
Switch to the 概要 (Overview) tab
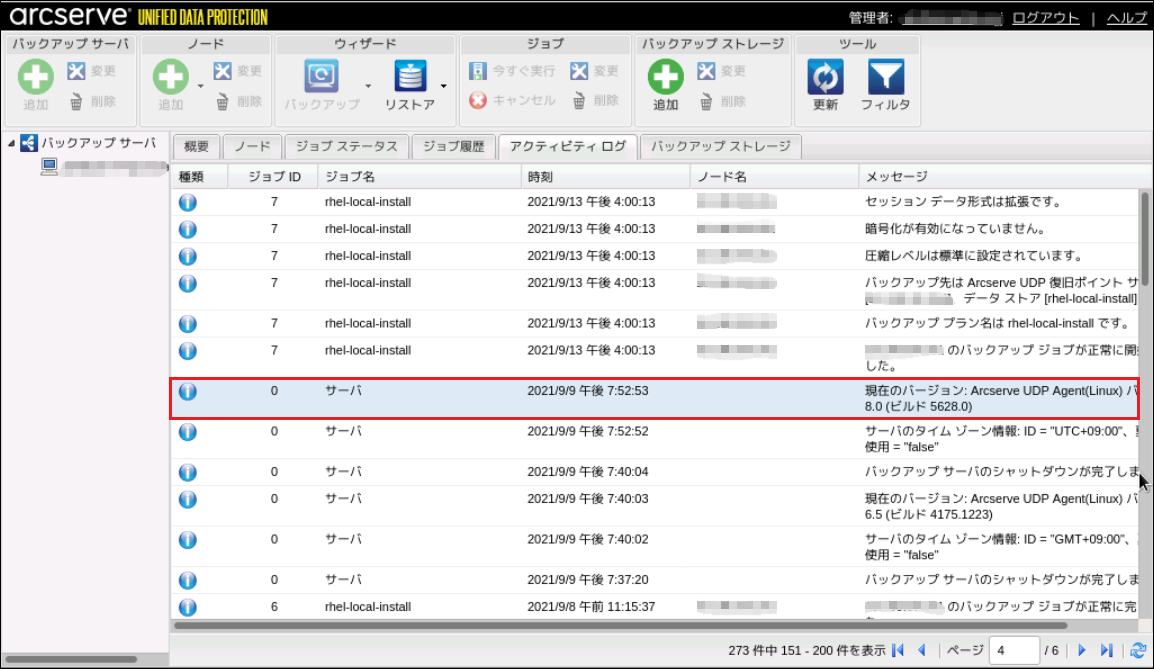point(196,146)
